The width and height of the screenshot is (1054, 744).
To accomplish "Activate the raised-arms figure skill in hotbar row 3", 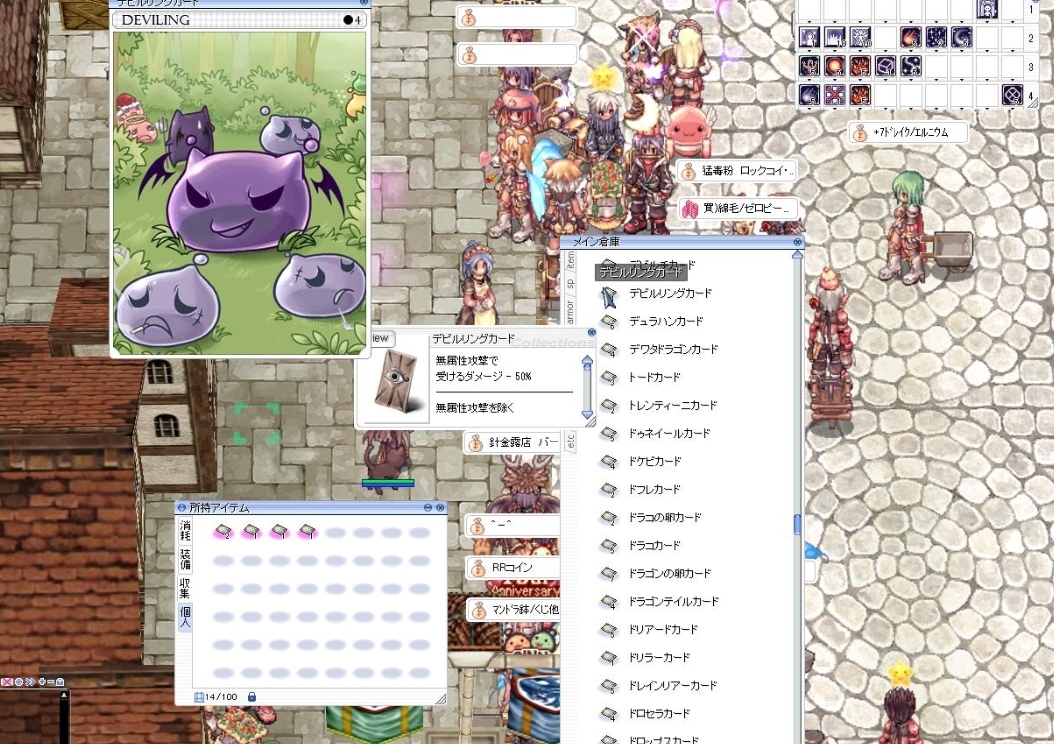I will [809, 66].
